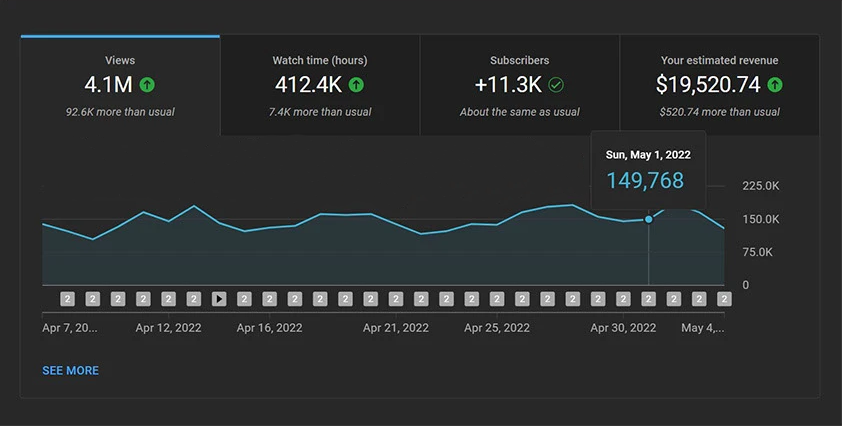842x426 pixels.
Task: Click the '2' video marker above Apr 12, 2022
Action: 168,299
